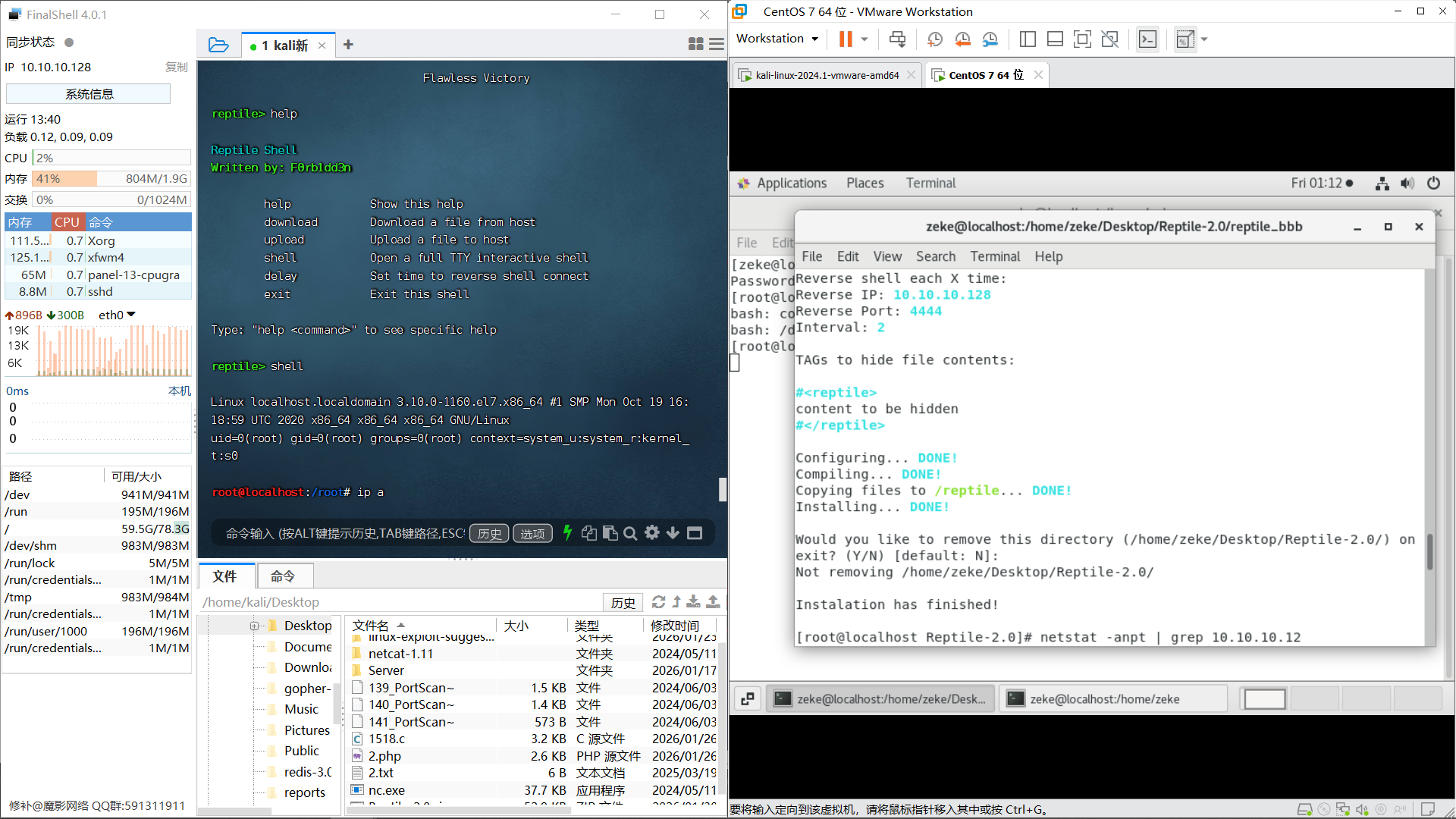The image size is (1456, 819).
Task: Click green lightning quick command icon
Action: (x=567, y=533)
